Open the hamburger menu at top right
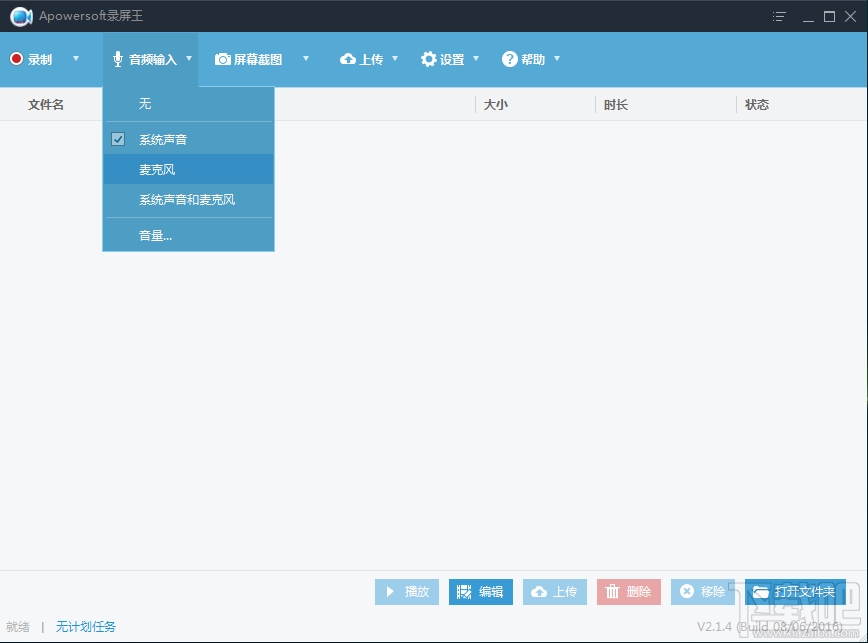The height and width of the screenshot is (643, 868). pyautogui.click(x=779, y=17)
